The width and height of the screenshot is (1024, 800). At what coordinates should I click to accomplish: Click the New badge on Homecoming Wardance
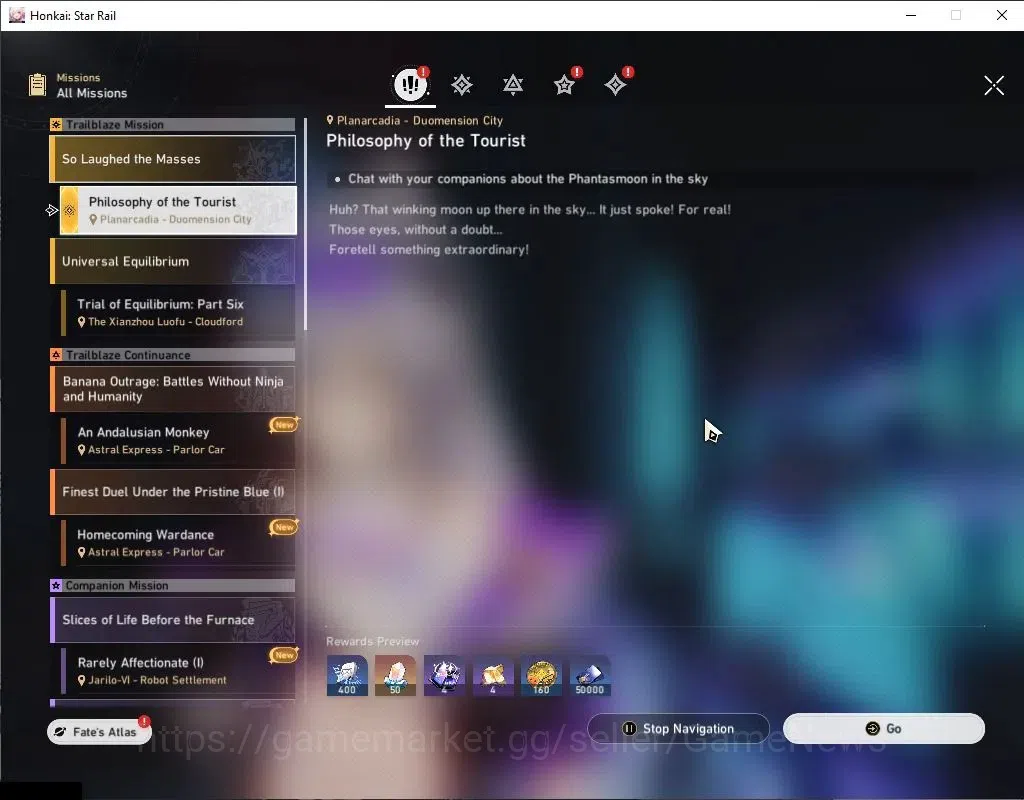284,526
